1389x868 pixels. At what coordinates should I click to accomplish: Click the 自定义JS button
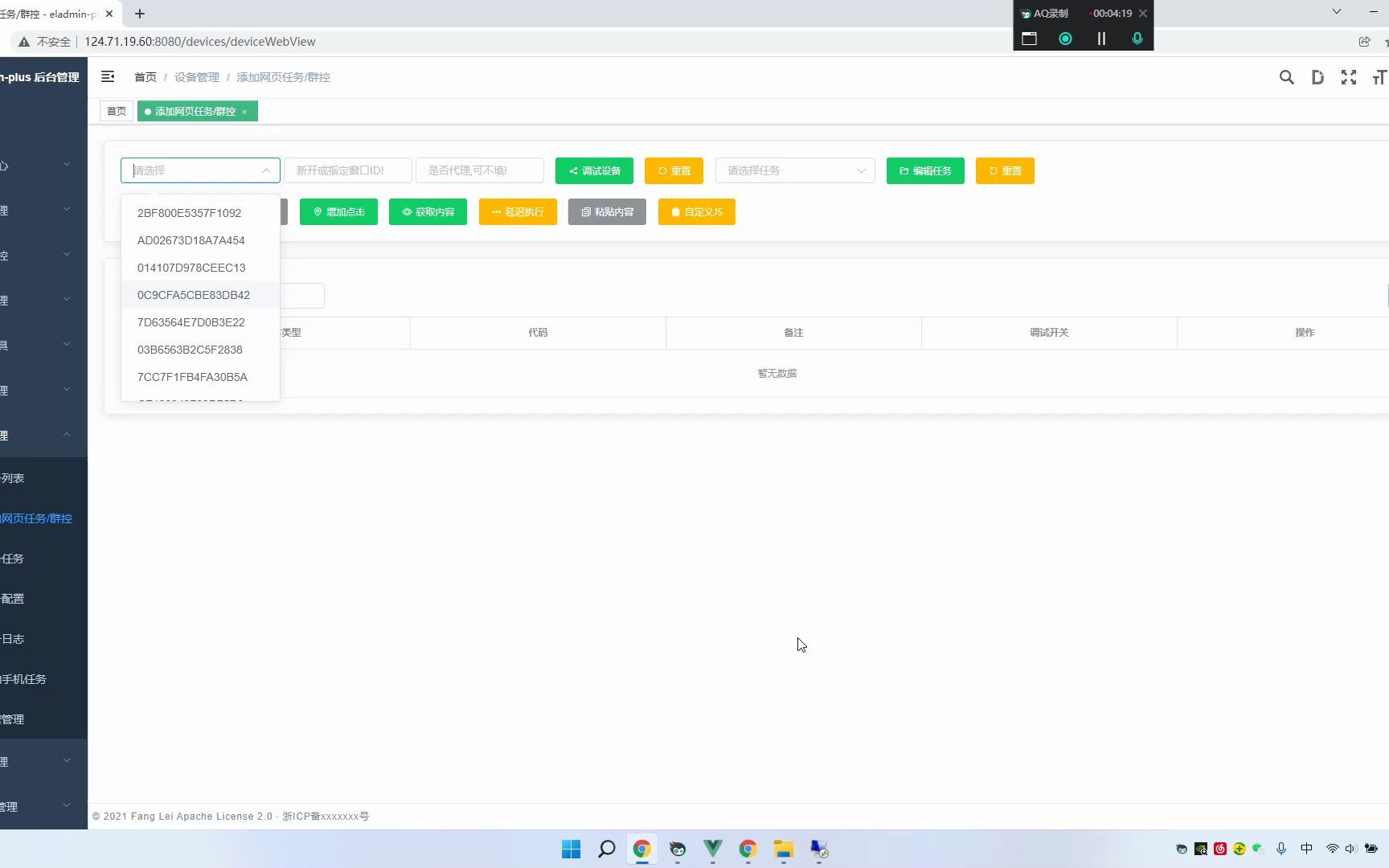pos(696,211)
